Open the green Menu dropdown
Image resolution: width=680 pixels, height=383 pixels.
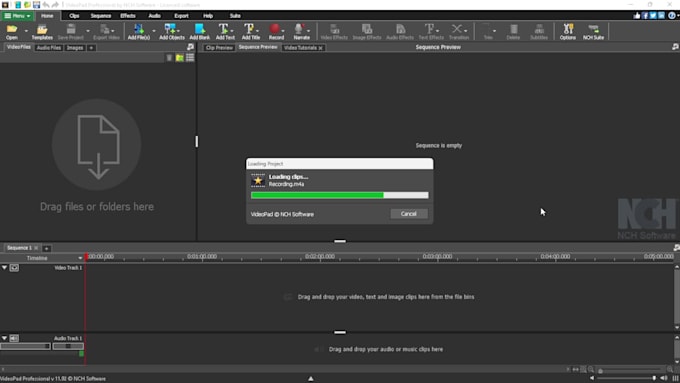pos(17,16)
